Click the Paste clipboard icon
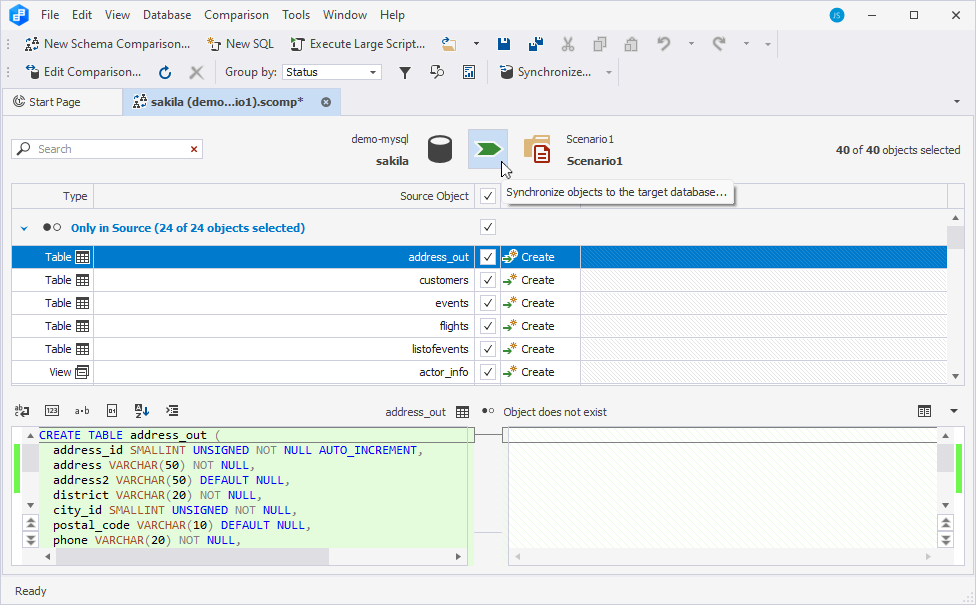Viewport: 976px width, 605px height. [x=631, y=44]
